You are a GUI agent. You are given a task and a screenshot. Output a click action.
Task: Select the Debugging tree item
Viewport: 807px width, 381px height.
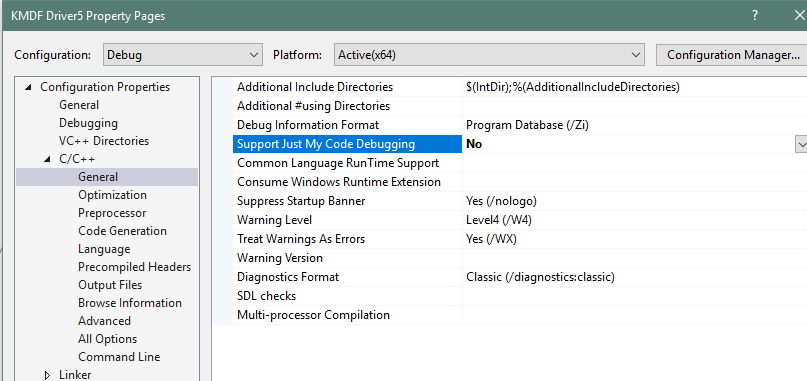(88, 123)
